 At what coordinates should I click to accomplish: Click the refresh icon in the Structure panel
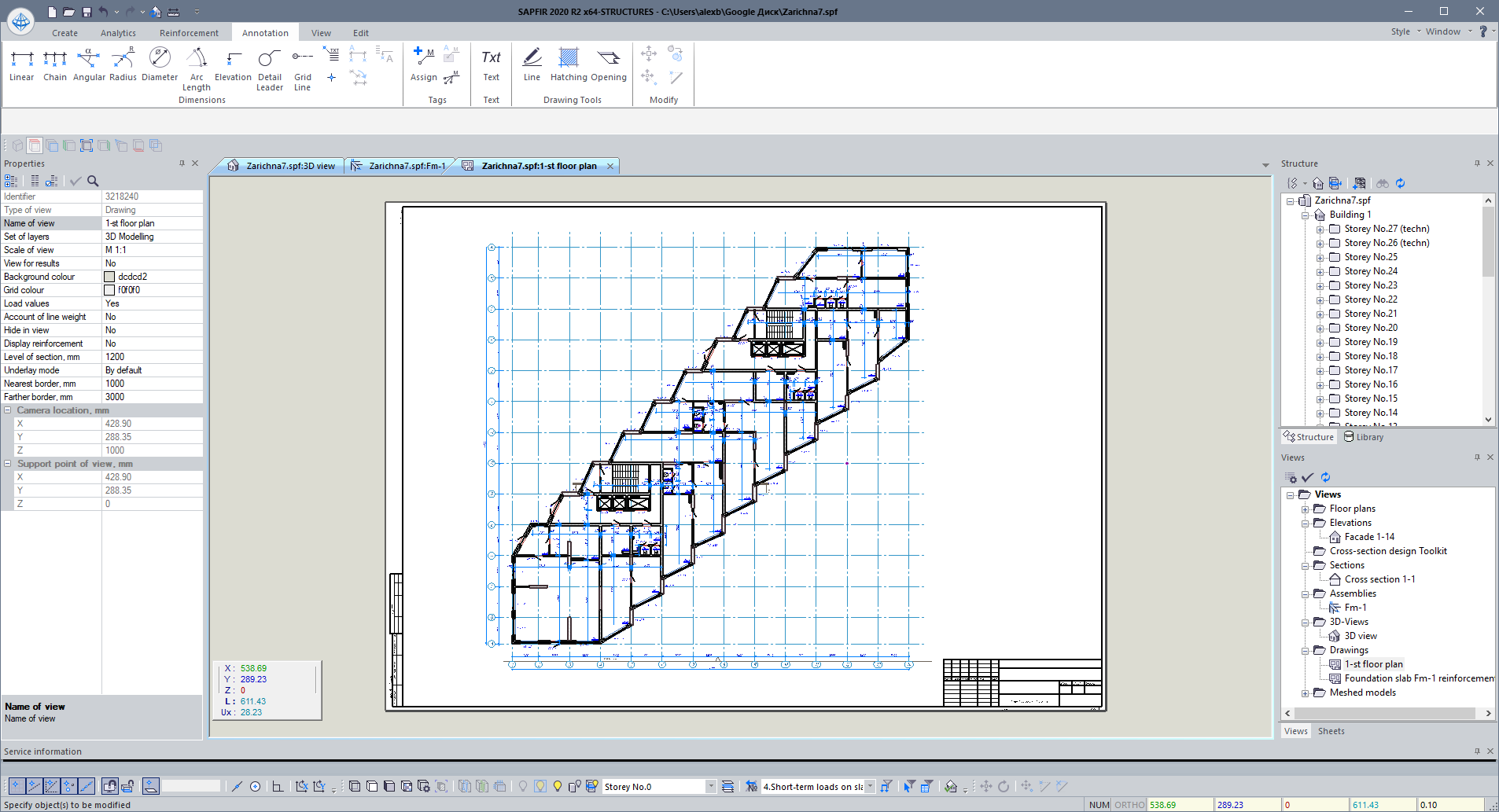pos(1401,183)
